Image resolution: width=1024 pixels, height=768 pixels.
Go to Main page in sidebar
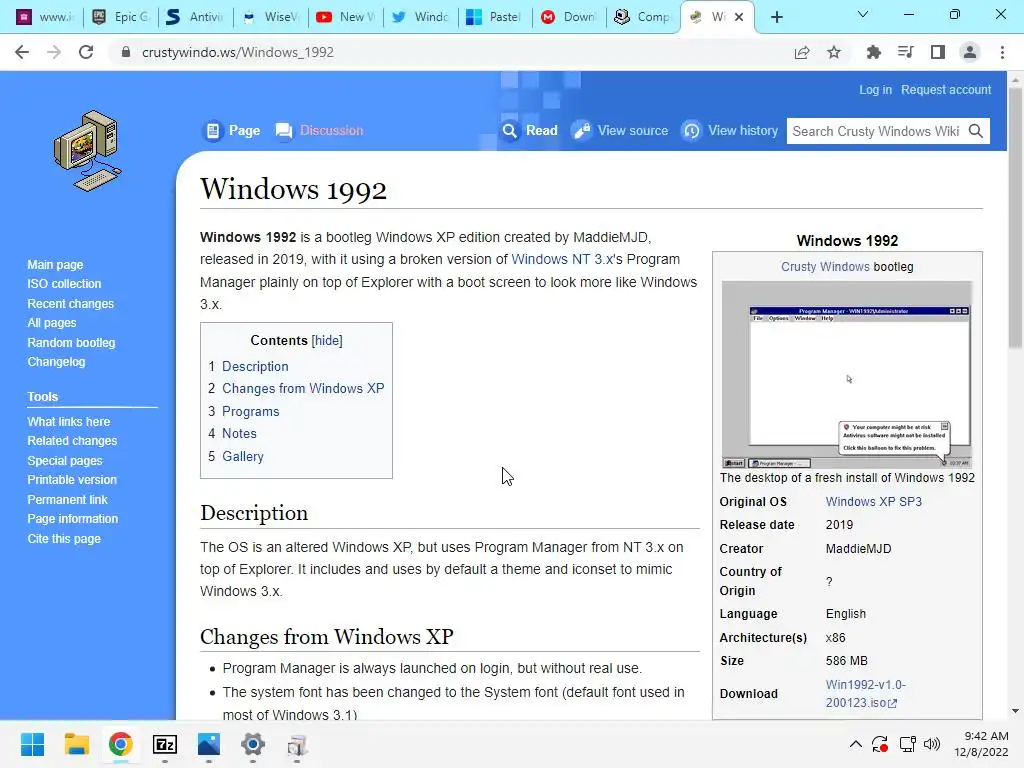[x=55, y=264]
